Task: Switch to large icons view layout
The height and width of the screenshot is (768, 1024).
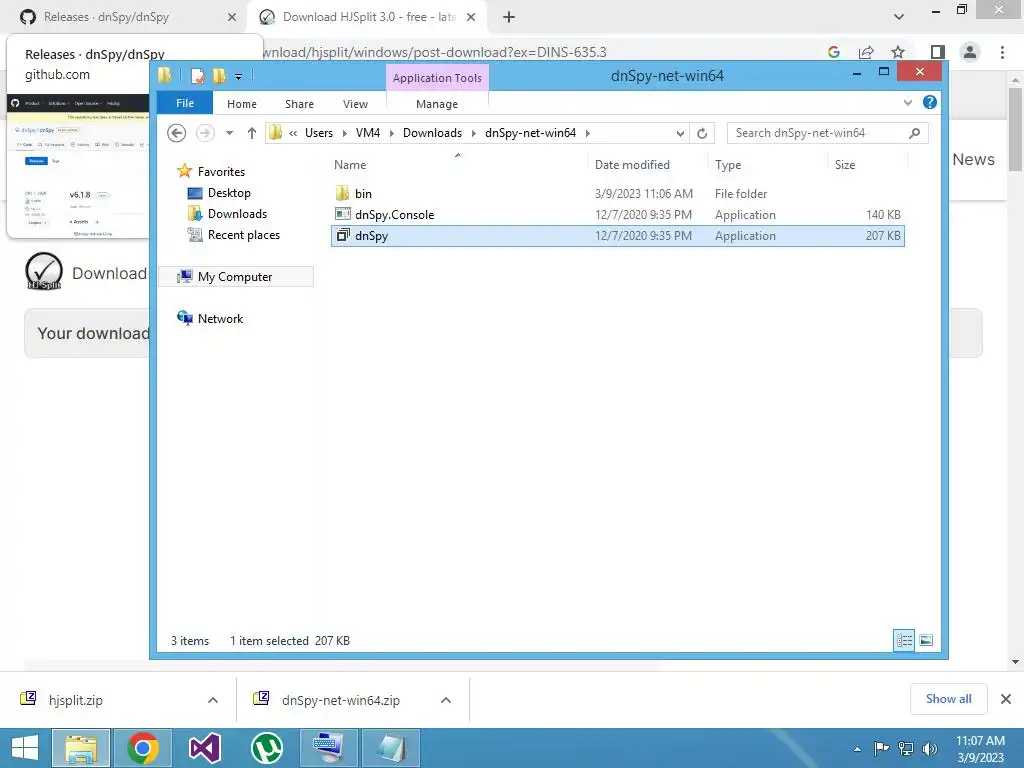Action: tap(926, 641)
